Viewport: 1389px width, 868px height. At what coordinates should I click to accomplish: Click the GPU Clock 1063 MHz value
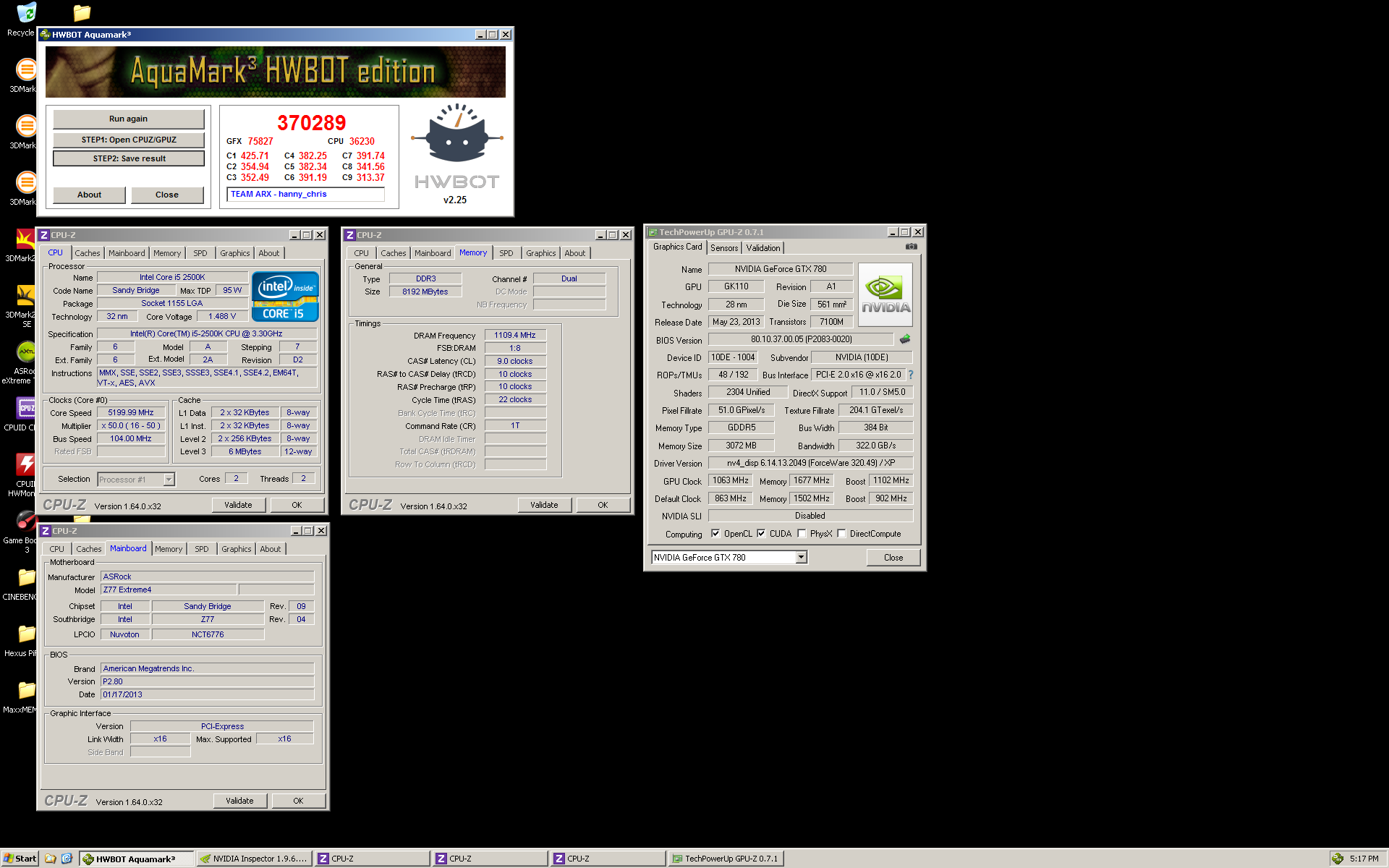pos(731,480)
